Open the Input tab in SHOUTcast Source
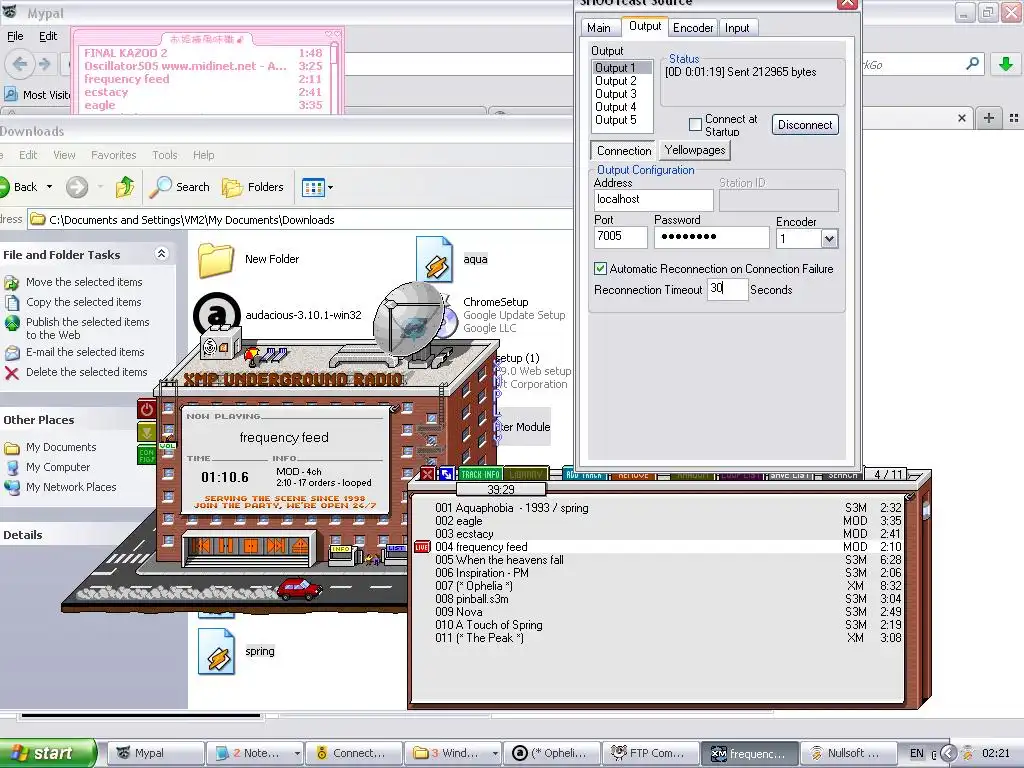The height and width of the screenshot is (768, 1024). 737,28
